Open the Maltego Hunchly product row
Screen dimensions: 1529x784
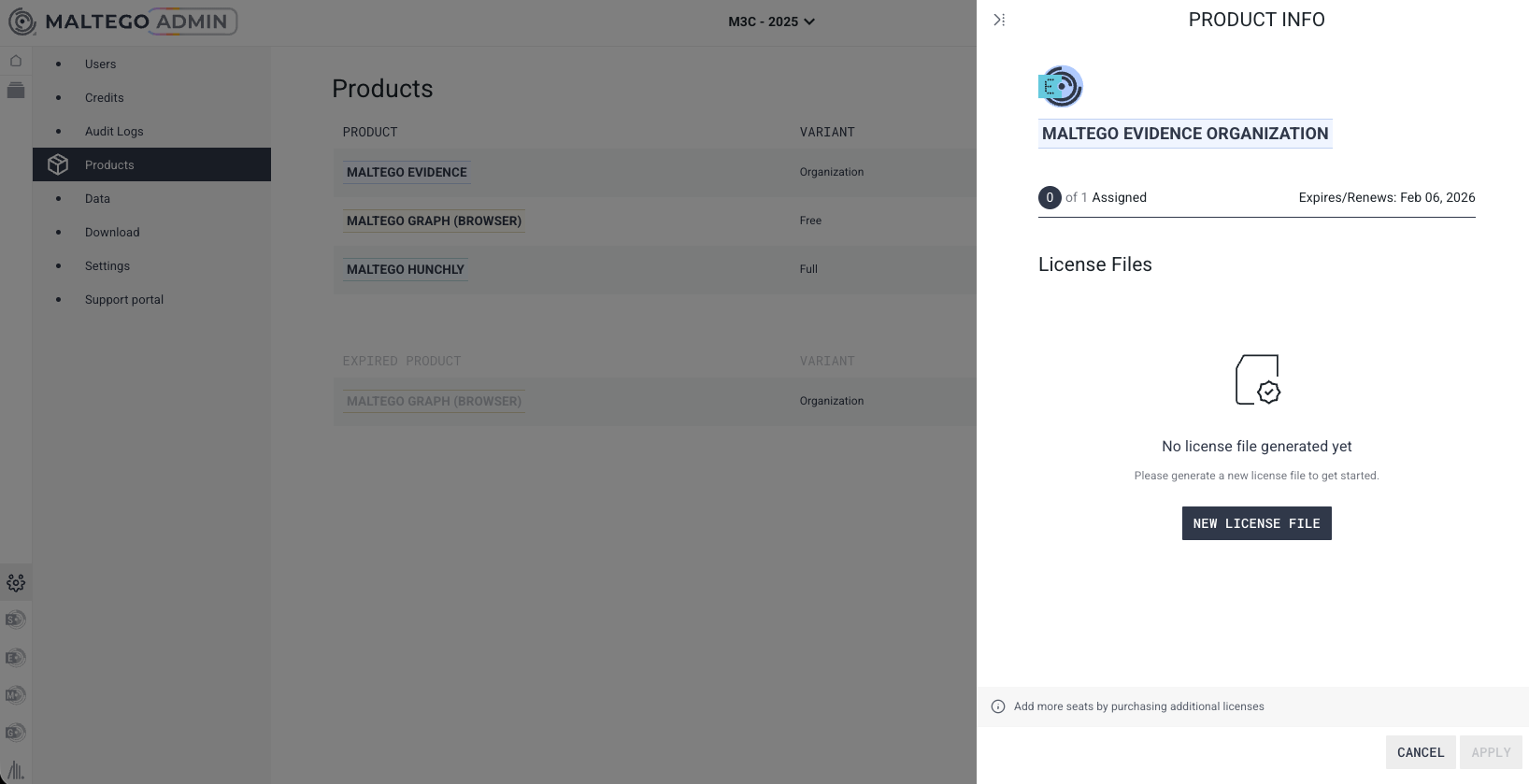pos(406,270)
